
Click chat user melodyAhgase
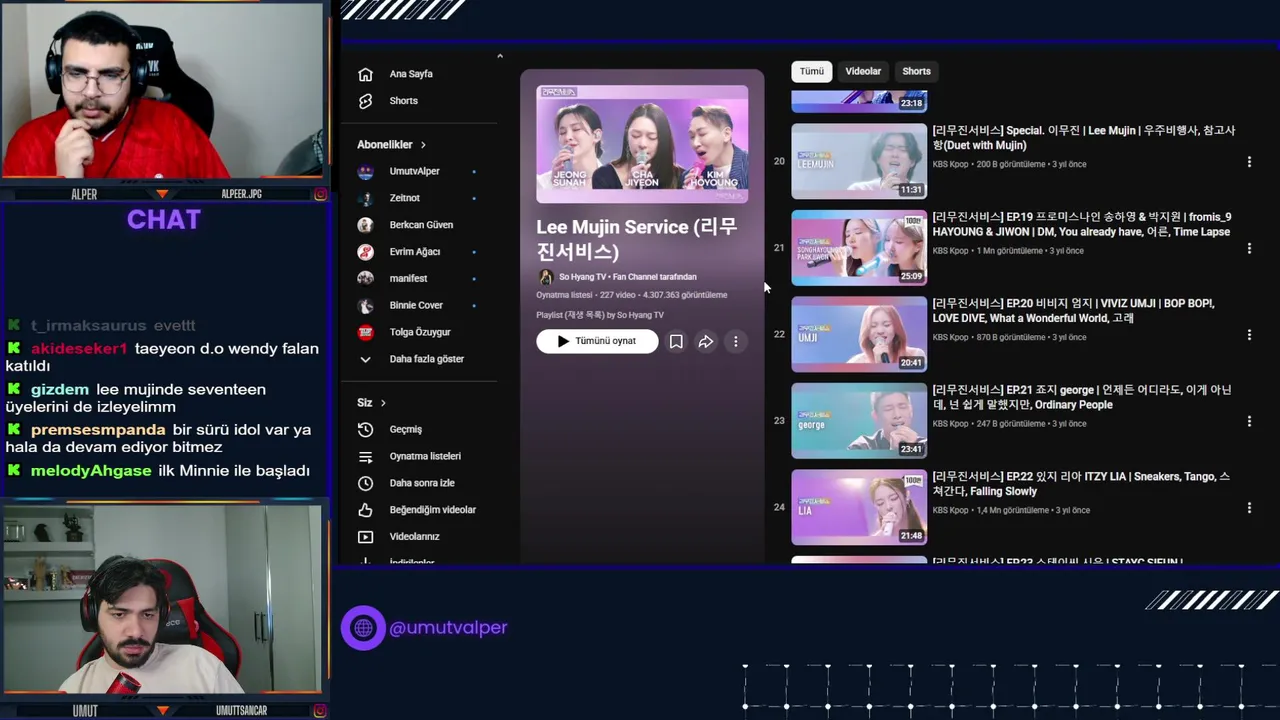coord(91,471)
